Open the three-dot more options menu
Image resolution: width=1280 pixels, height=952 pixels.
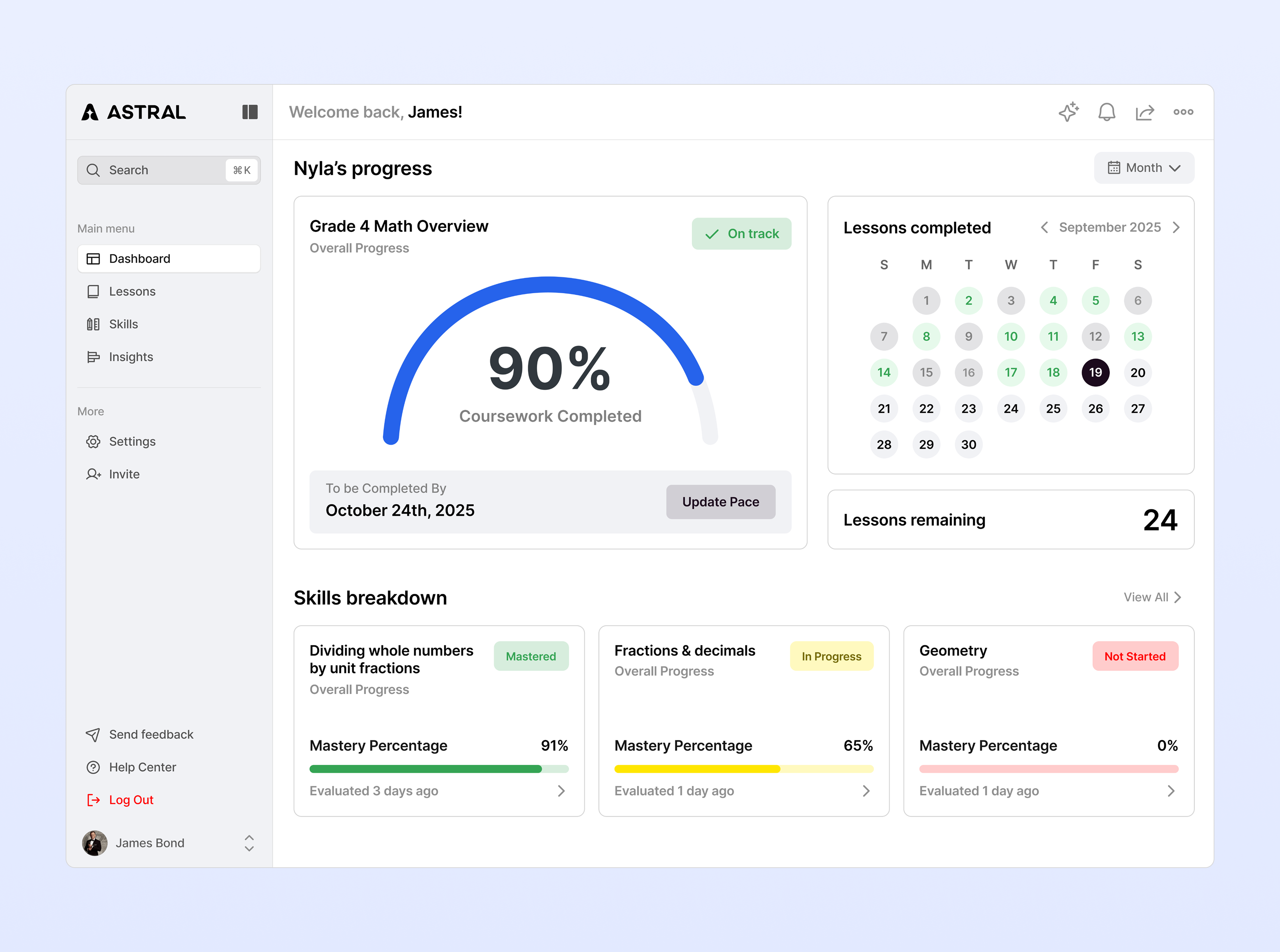pos(1183,112)
